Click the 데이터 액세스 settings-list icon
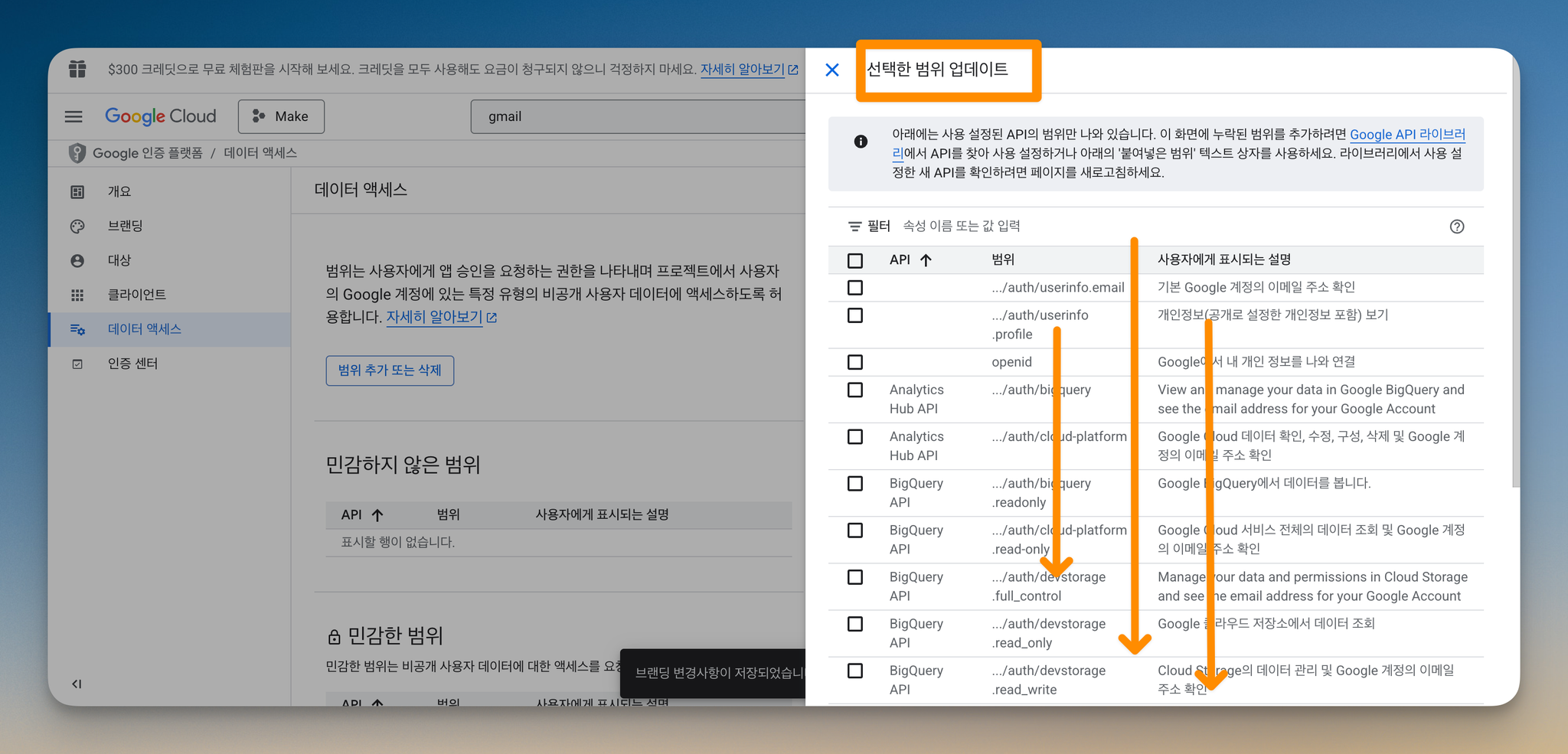The height and width of the screenshot is (754, 1568). (x=77, y=329)
